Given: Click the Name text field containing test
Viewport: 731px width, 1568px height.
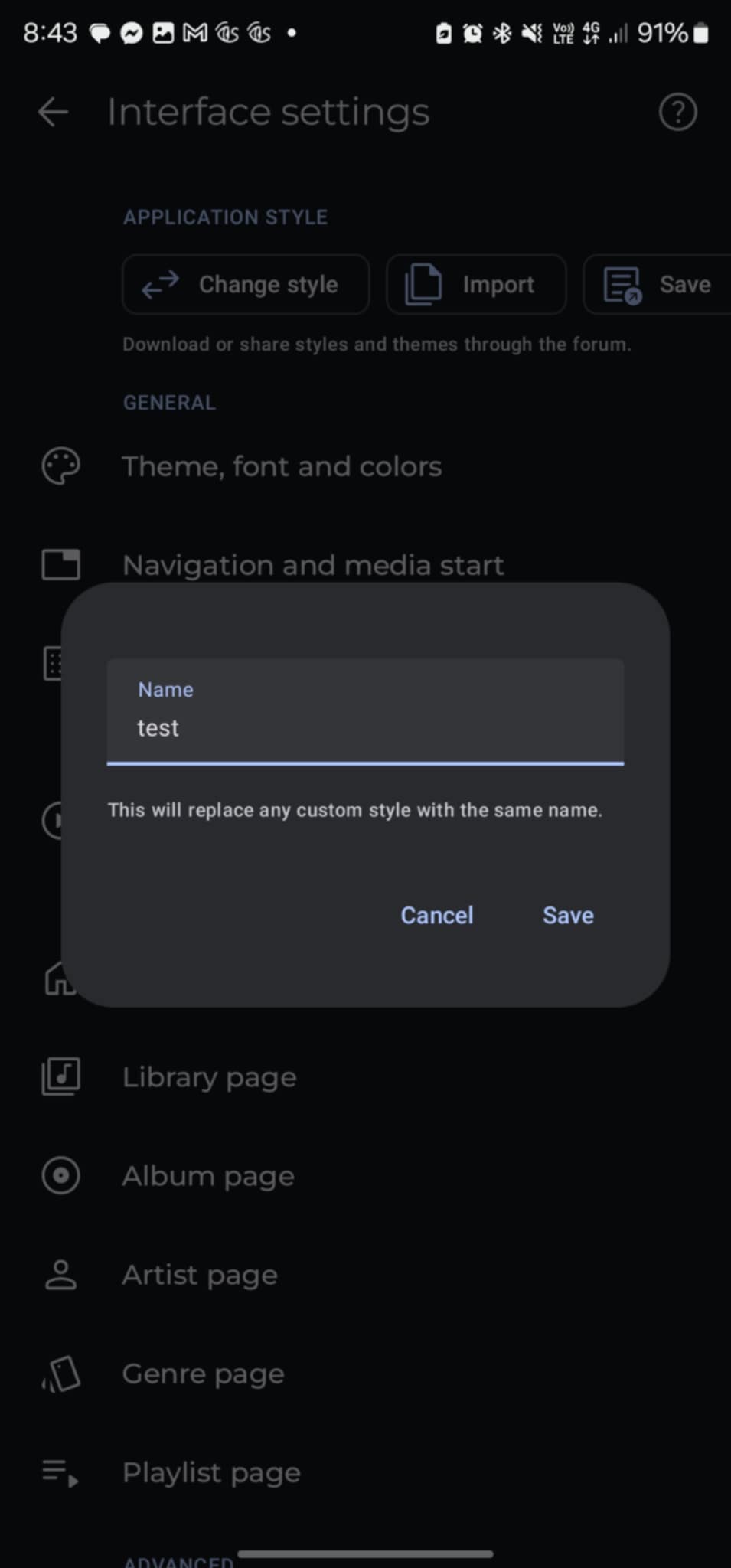Looking at the screenshot, I should pyautogui.click(x=365, y=712).
